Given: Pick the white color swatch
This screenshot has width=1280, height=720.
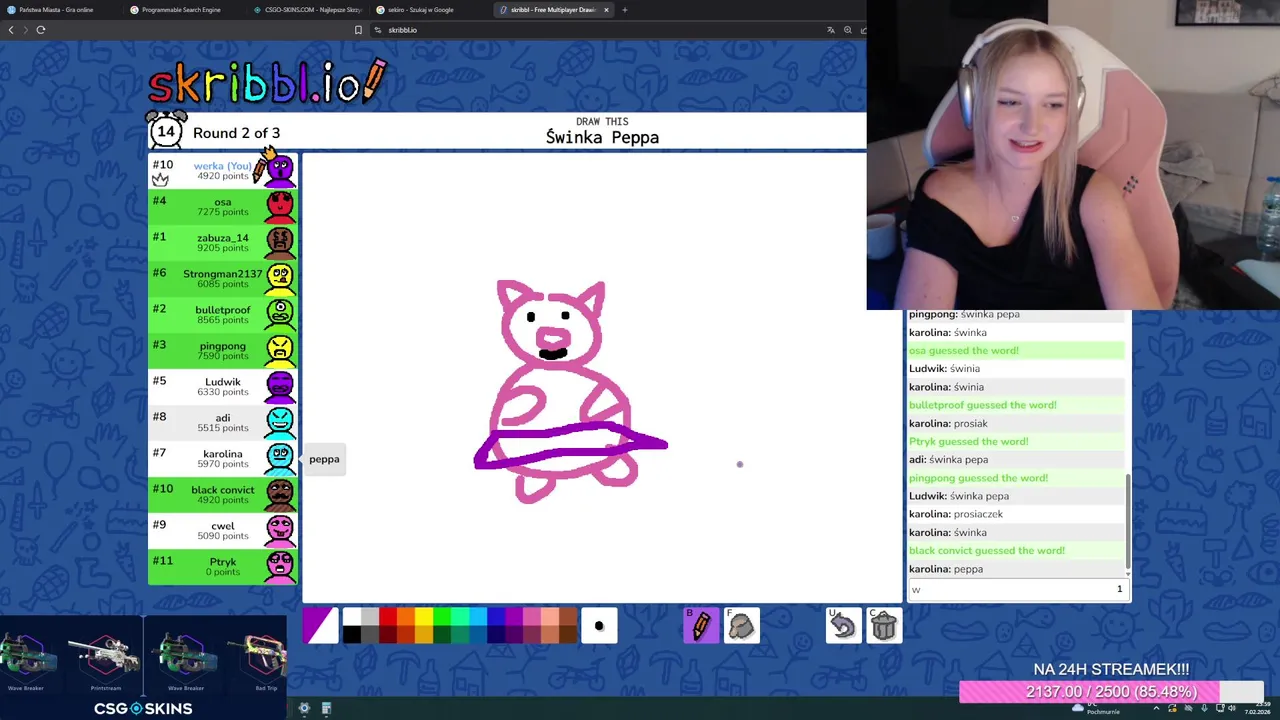Looking at the screenshot, I should tap(352, 617).
